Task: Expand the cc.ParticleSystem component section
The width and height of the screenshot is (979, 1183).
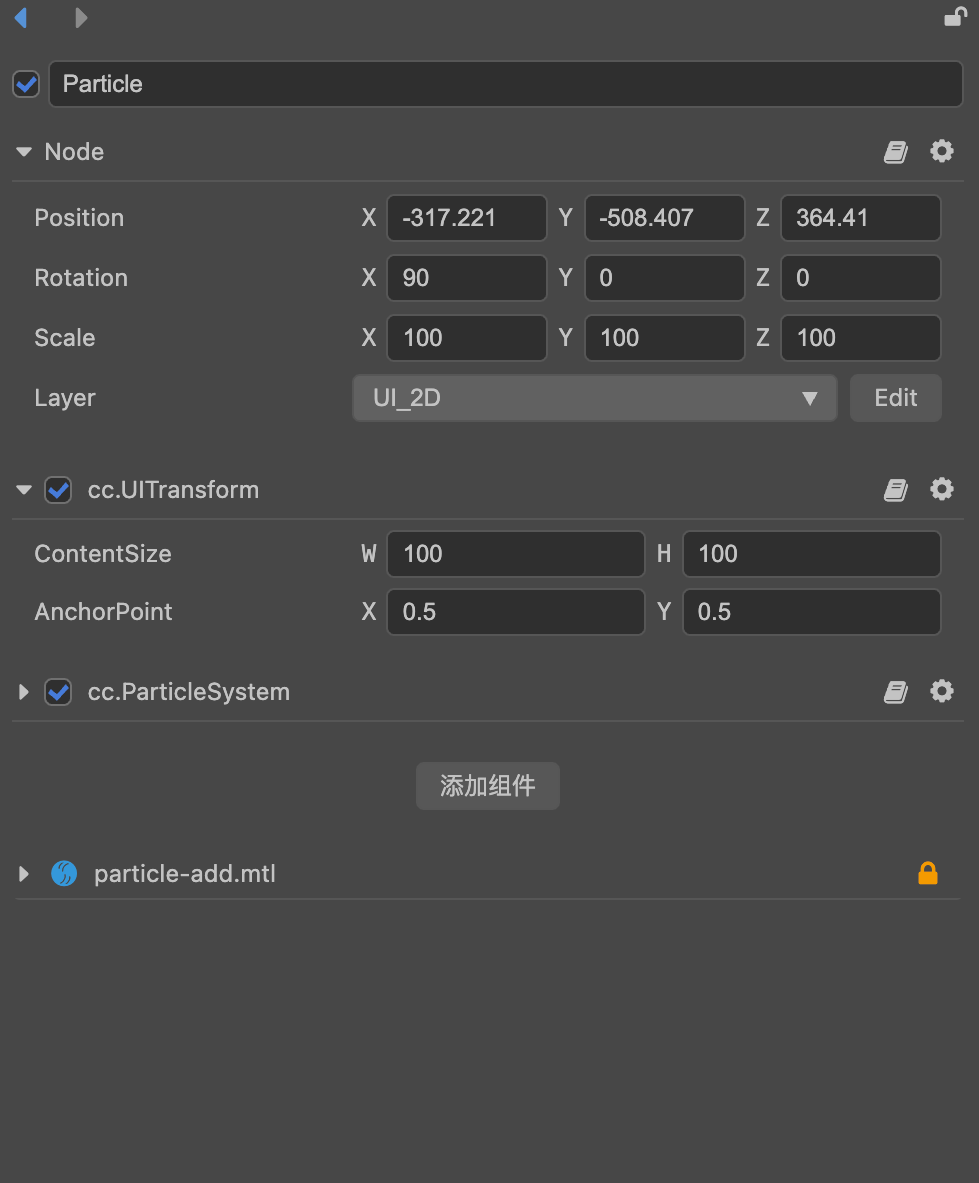Action: (x=24, y=692)
